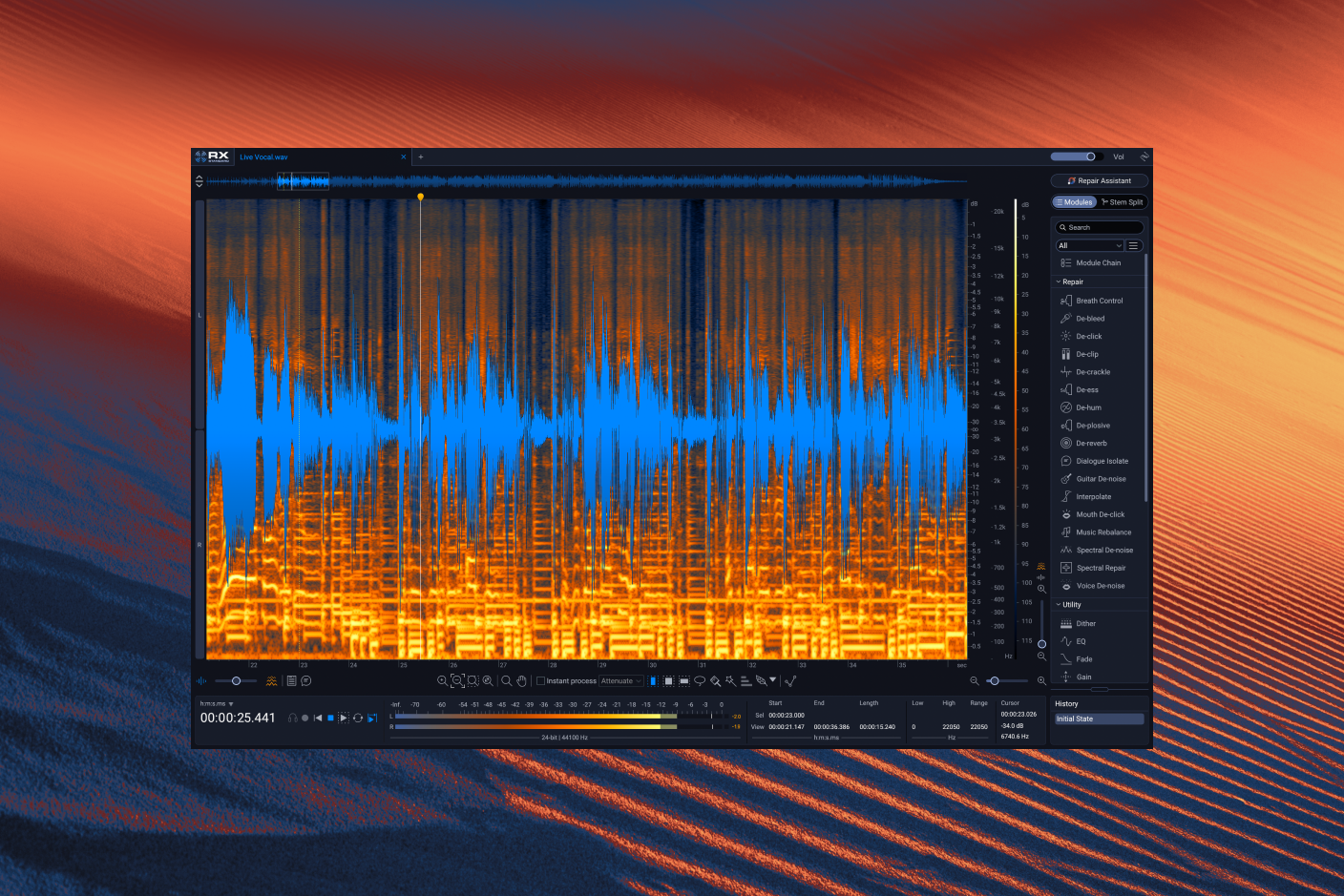
Task: Select the time selection tool
Action: [x=653, y=680]
